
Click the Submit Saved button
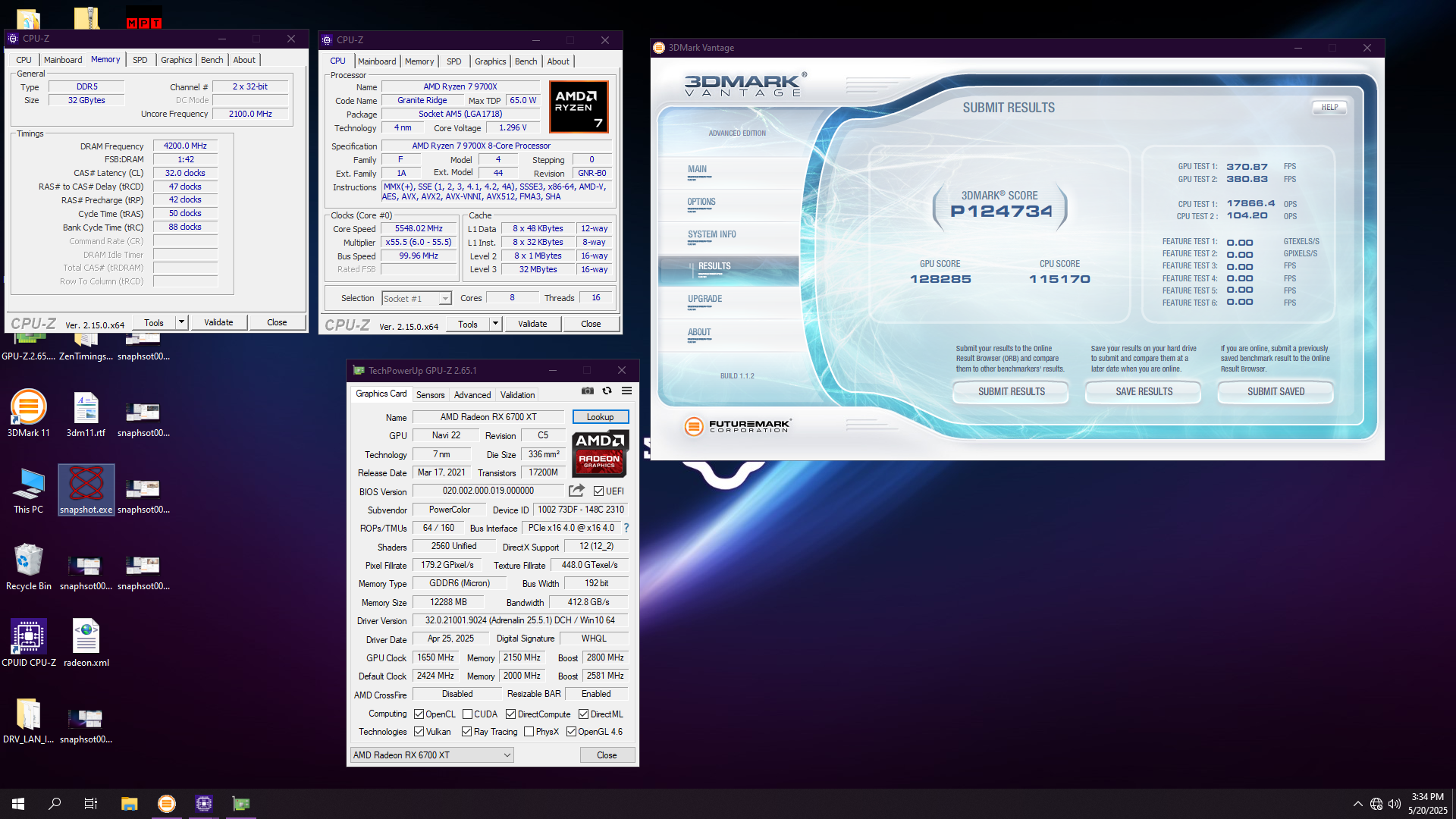tap(1276, 392)
